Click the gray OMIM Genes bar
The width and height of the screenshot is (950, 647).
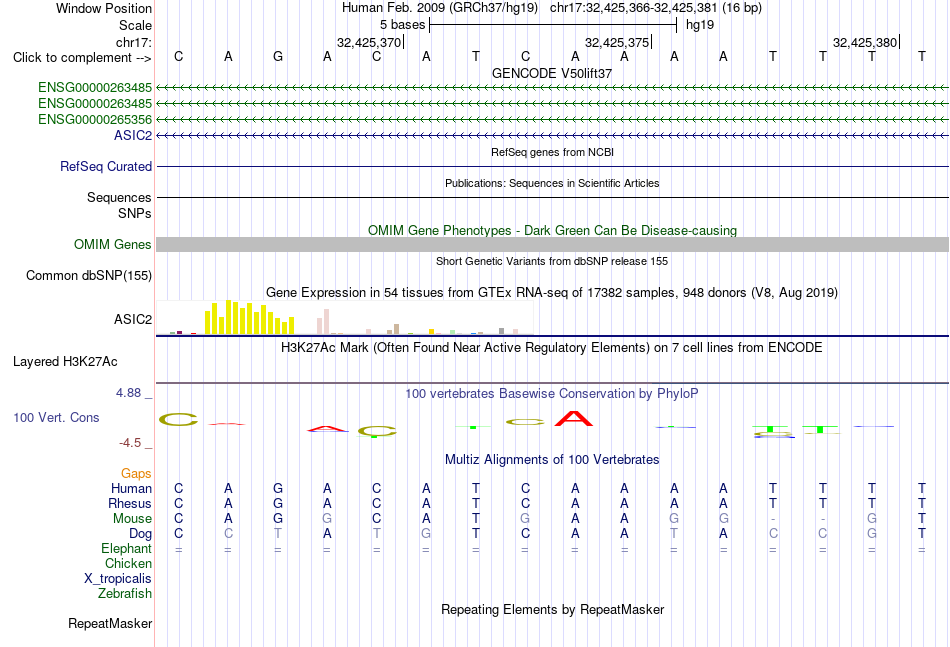pos(553,244)
